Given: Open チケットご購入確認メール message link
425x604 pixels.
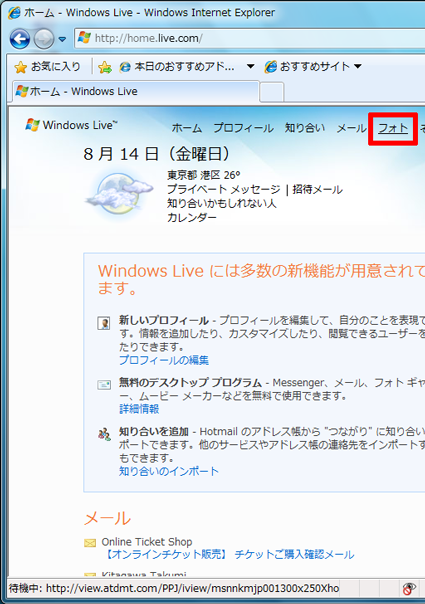Looking at the screenshot, I should coord(294,555).
